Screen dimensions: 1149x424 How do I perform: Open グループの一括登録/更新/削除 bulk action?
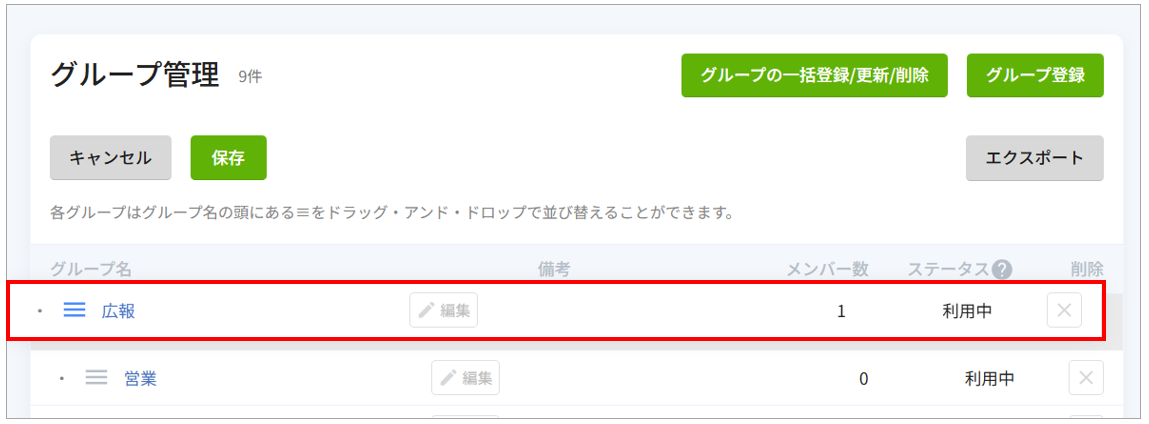(814, 75)
